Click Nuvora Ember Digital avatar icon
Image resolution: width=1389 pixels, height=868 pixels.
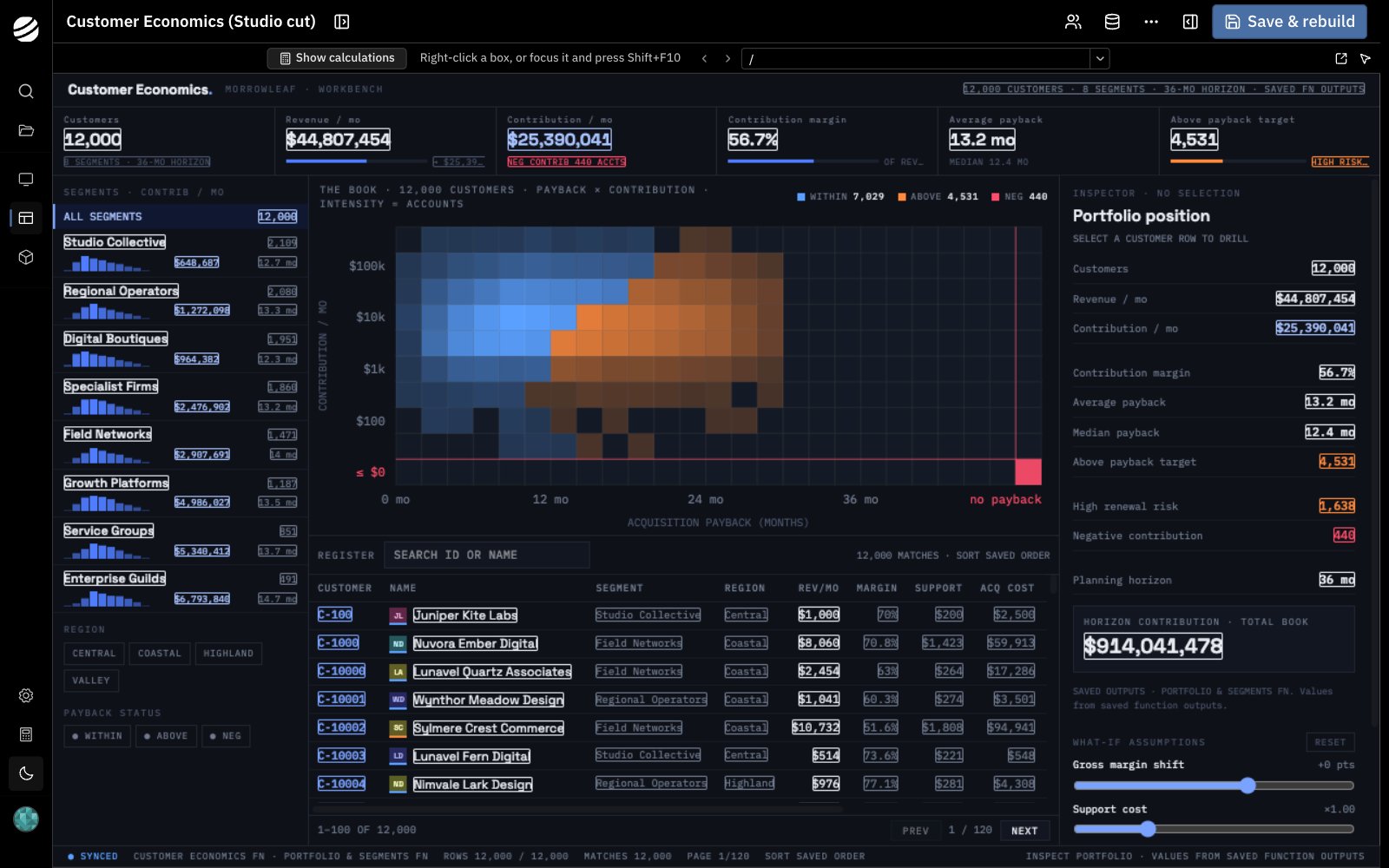click(x=398, y=644)
